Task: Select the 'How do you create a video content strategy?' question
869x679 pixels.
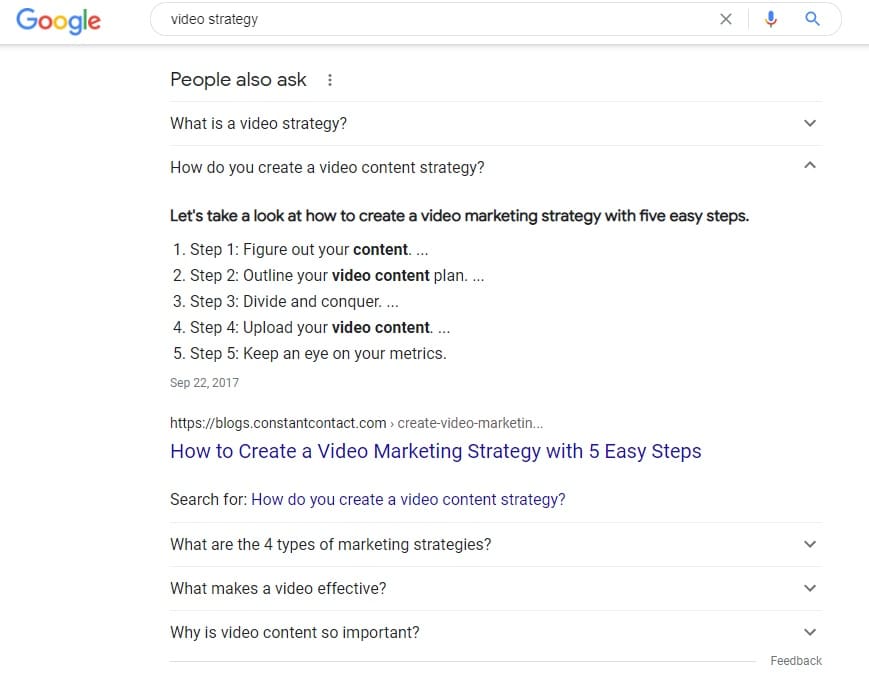Action: (327, 167)
